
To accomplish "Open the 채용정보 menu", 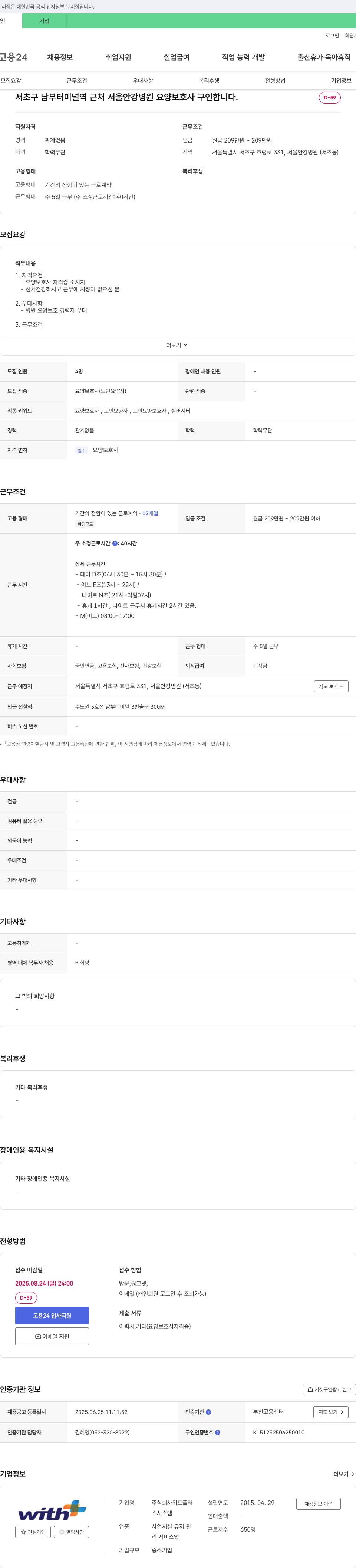I will (60, 57).
